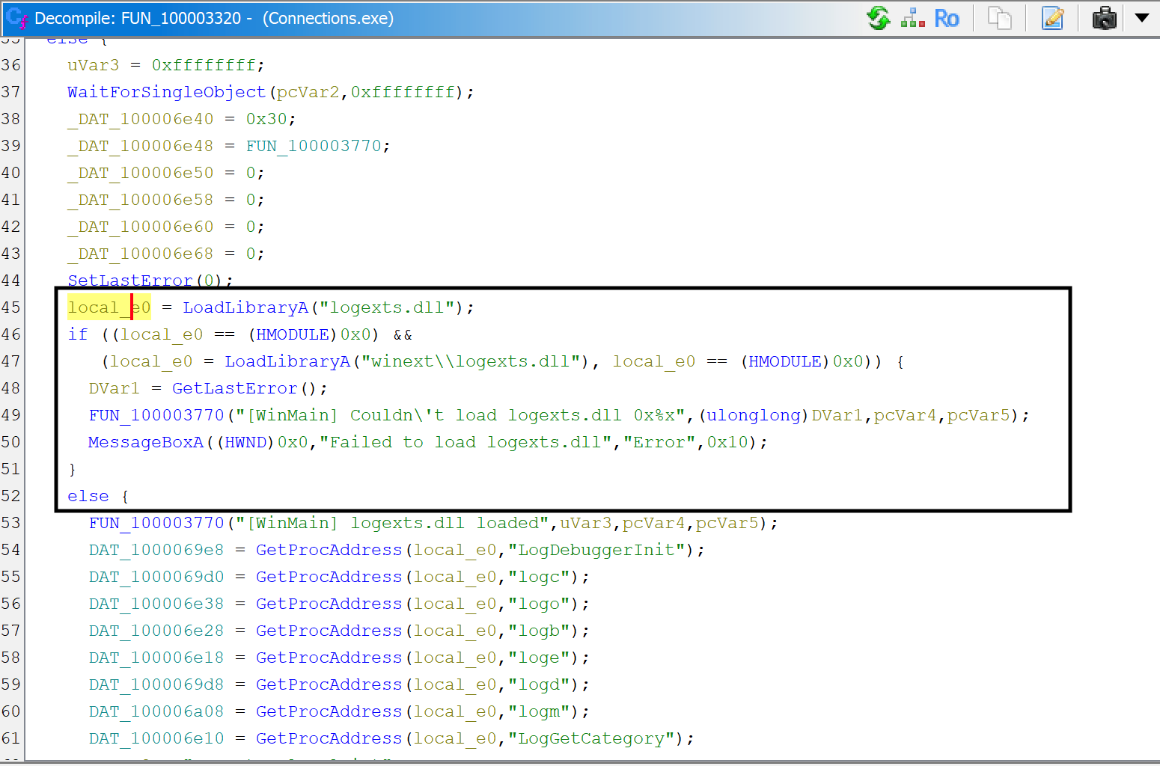Select the "logb" string
The image size is (1160, 766).
coord(539,631)
